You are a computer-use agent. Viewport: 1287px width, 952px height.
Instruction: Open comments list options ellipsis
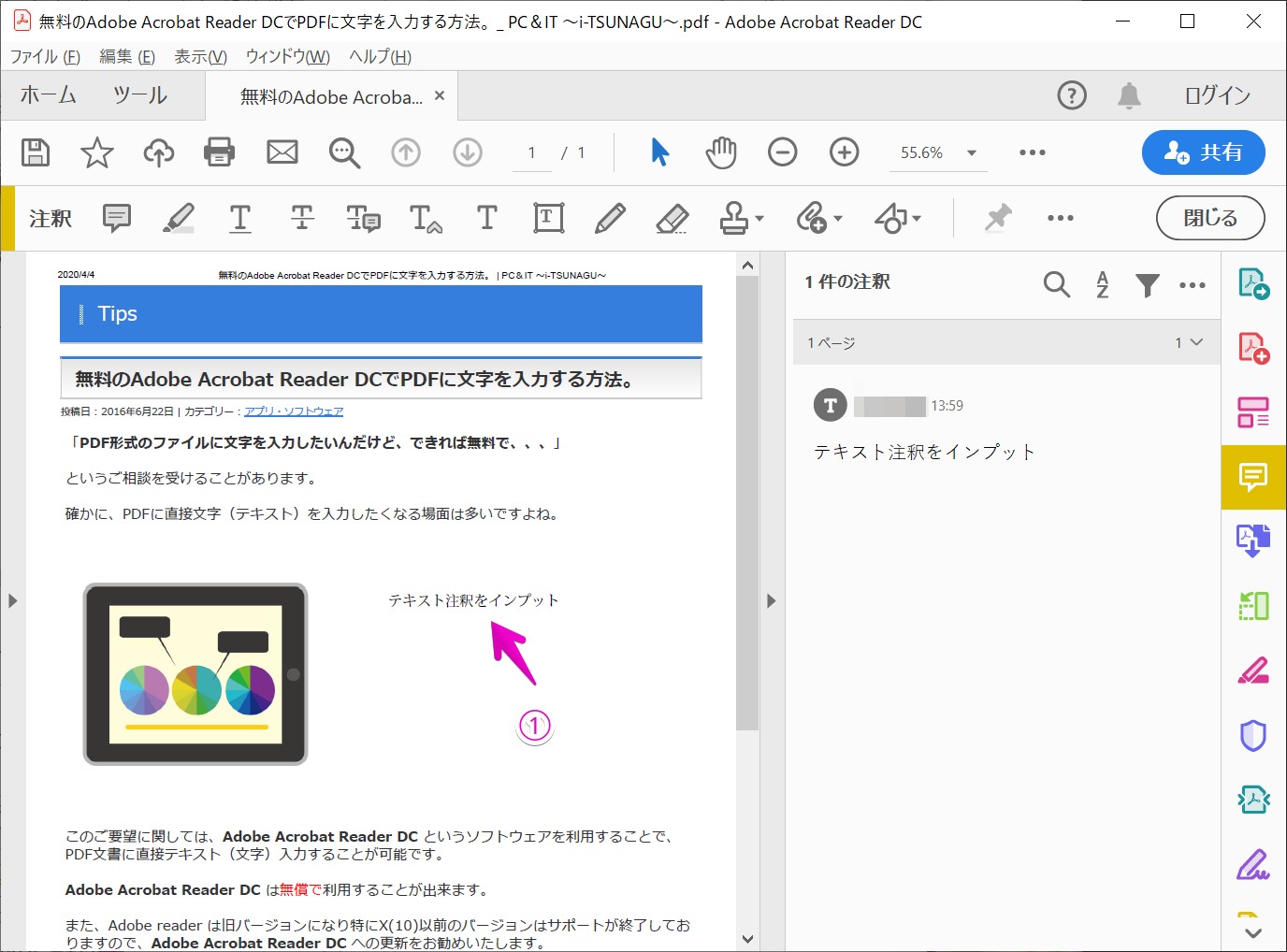[x=1193, y=285]
